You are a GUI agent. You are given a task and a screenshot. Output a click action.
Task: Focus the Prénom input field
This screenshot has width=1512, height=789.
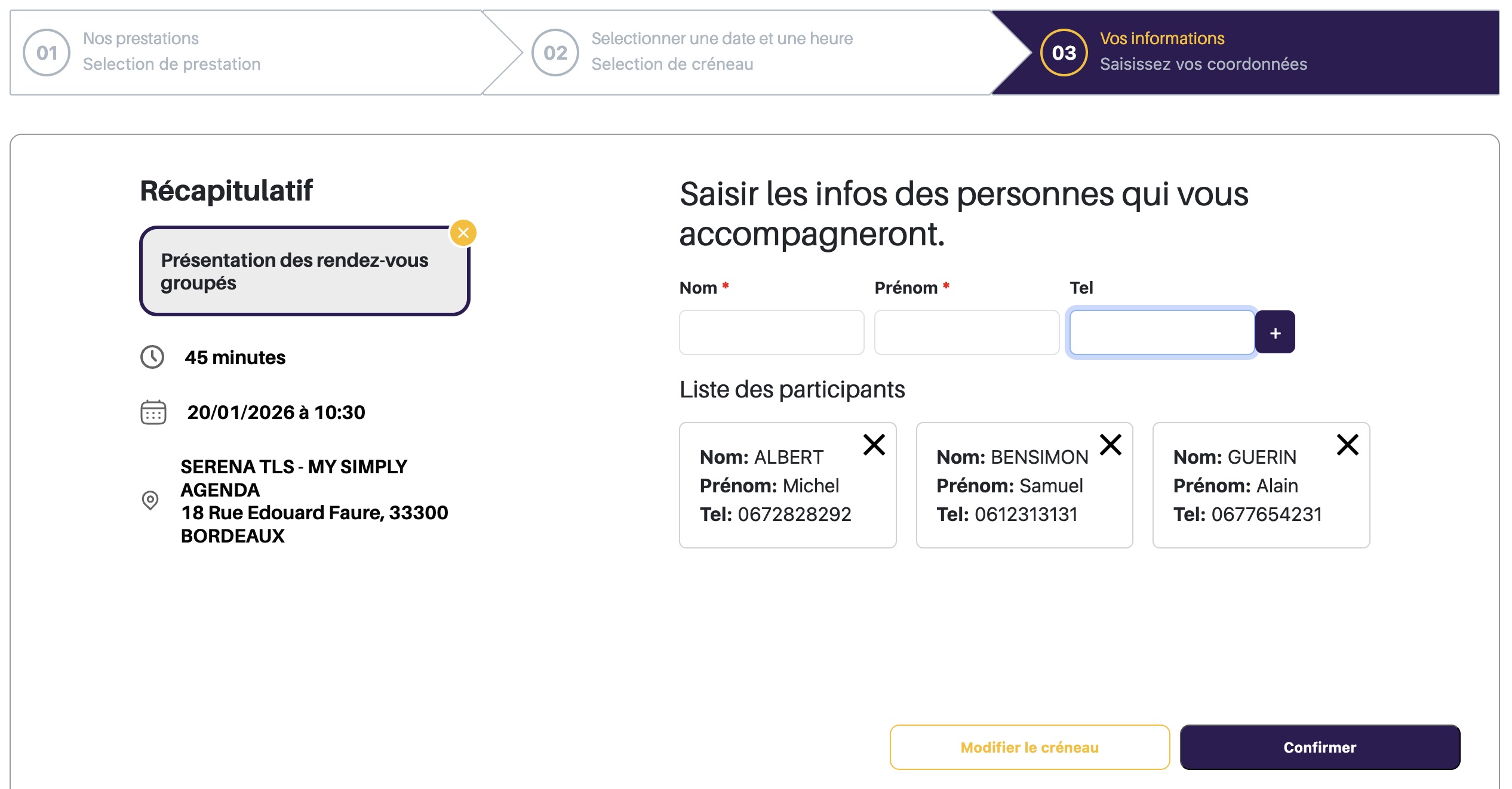click(966, 332)
